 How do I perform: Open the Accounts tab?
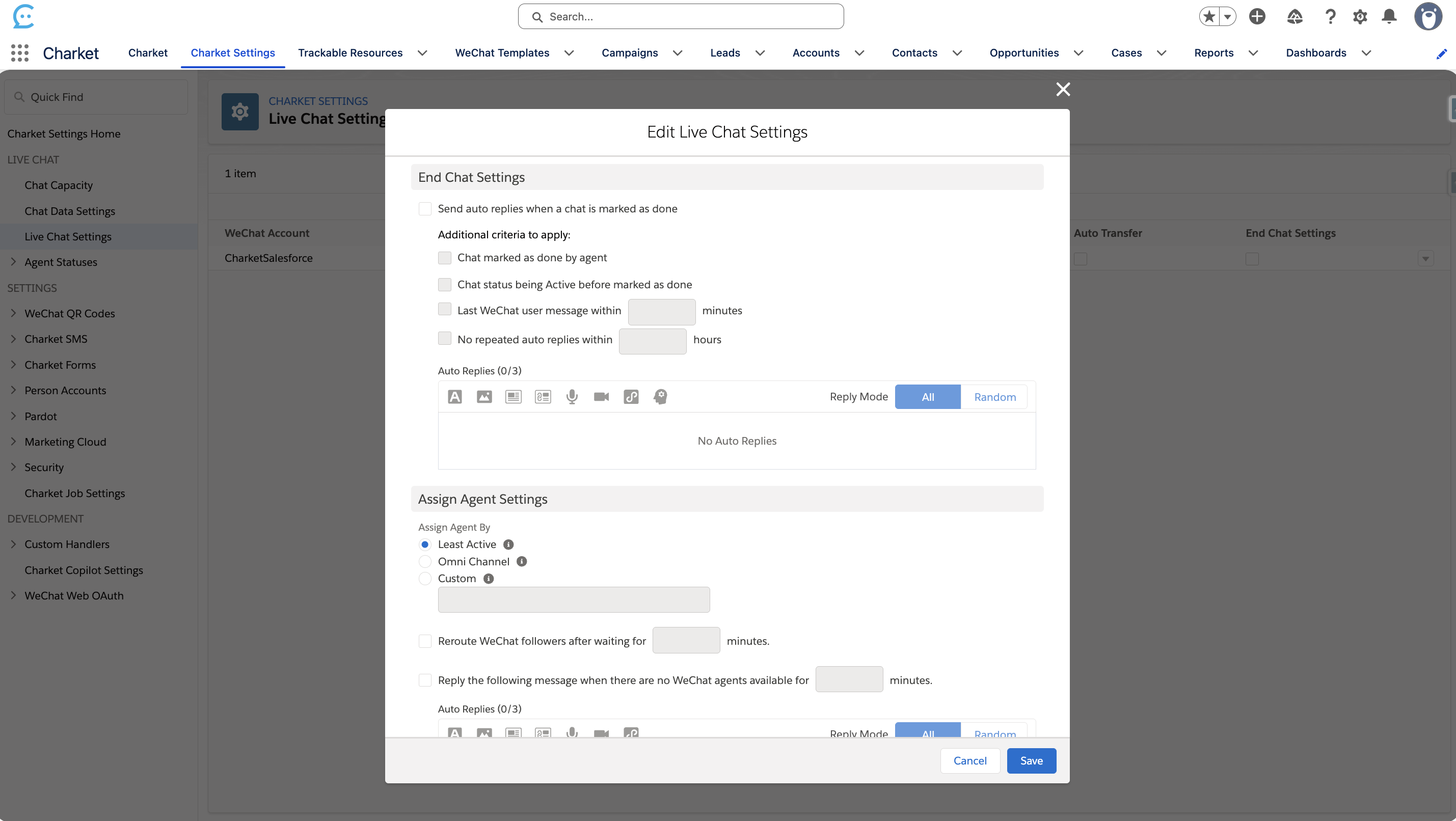pyautogui.click(x=816, y=53)
